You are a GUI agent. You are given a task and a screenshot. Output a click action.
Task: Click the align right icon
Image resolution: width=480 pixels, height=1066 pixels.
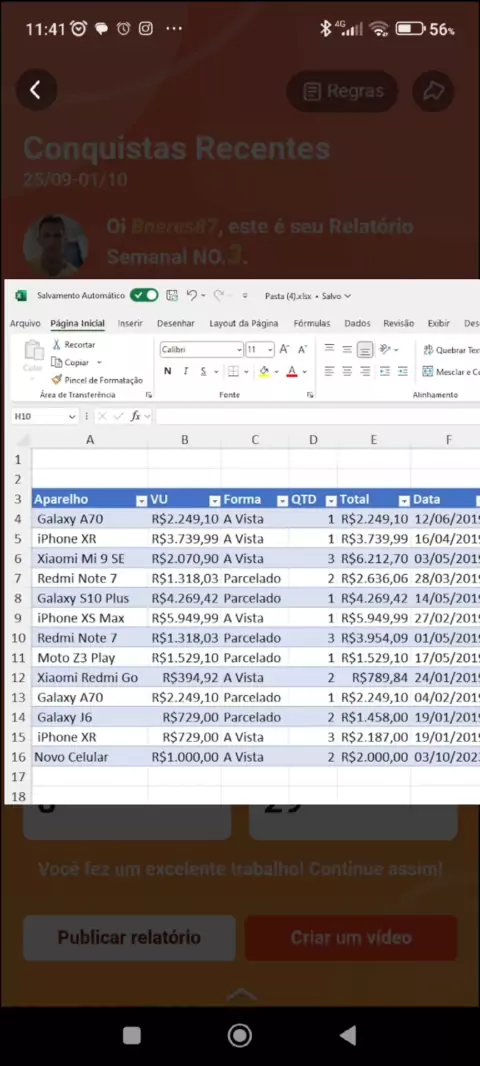[365, 371]
